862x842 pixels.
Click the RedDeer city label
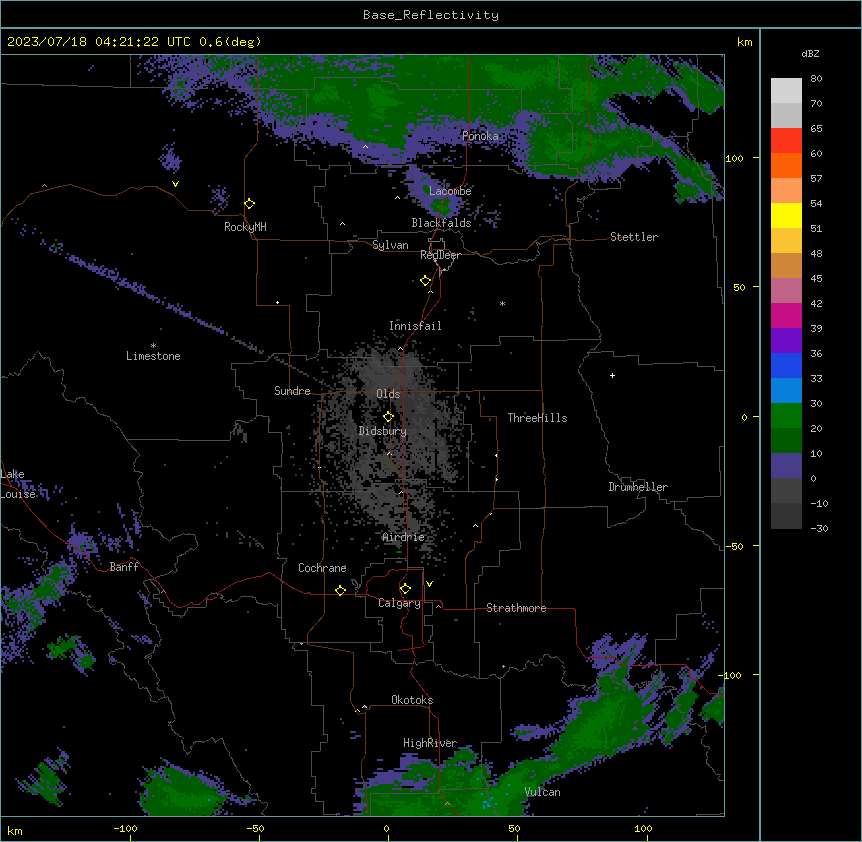(440, 255)
